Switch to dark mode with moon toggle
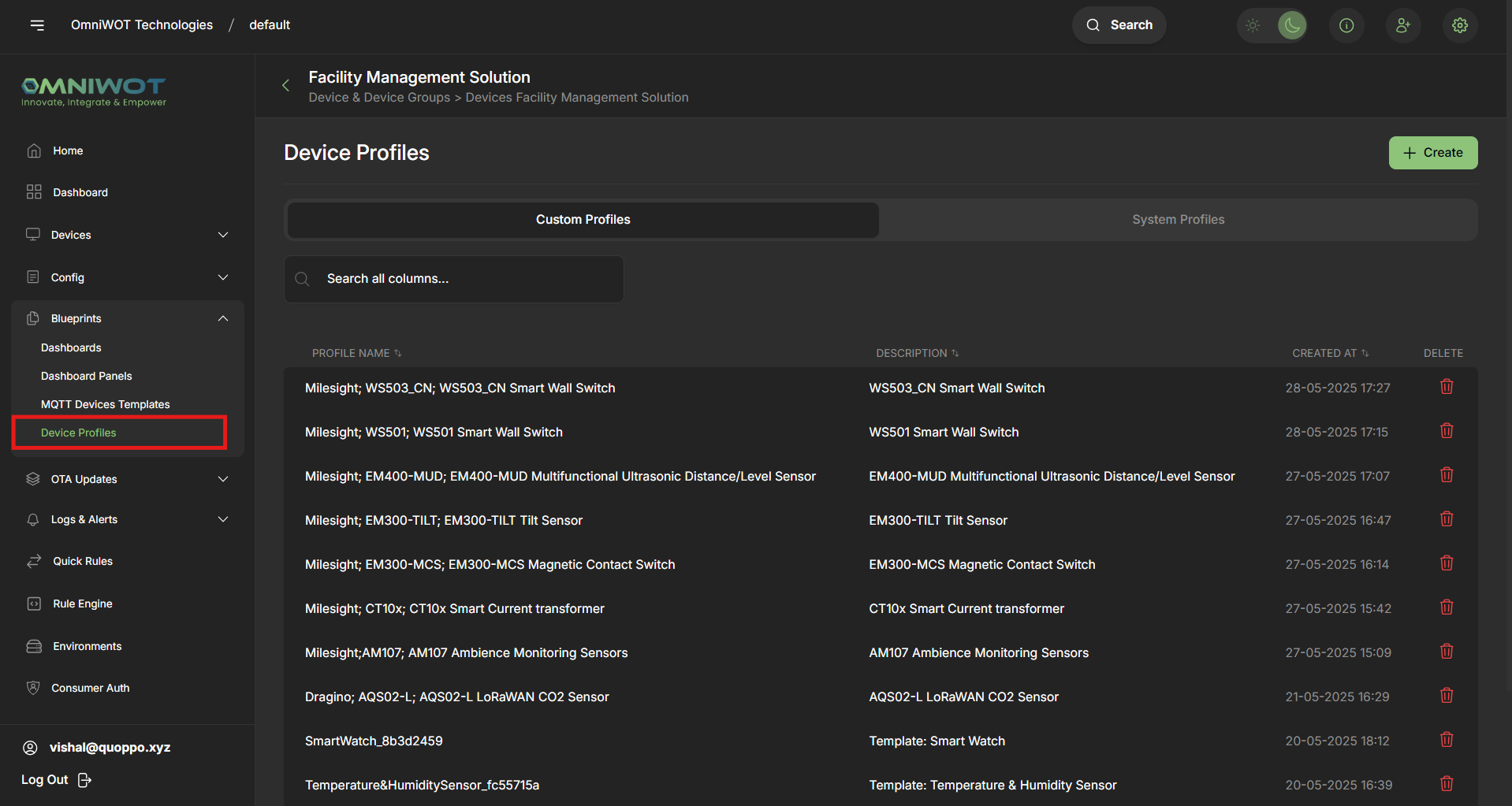This screenshot has height=806, width=1512. [1291, 24]
